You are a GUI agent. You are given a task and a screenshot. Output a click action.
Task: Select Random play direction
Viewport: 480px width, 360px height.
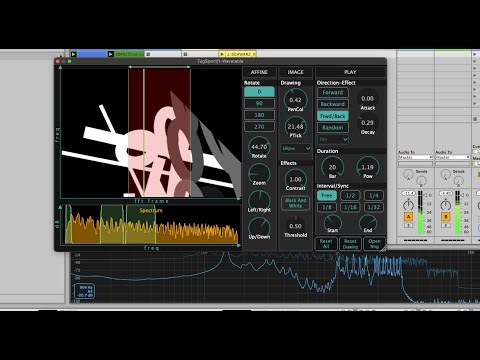333,127
